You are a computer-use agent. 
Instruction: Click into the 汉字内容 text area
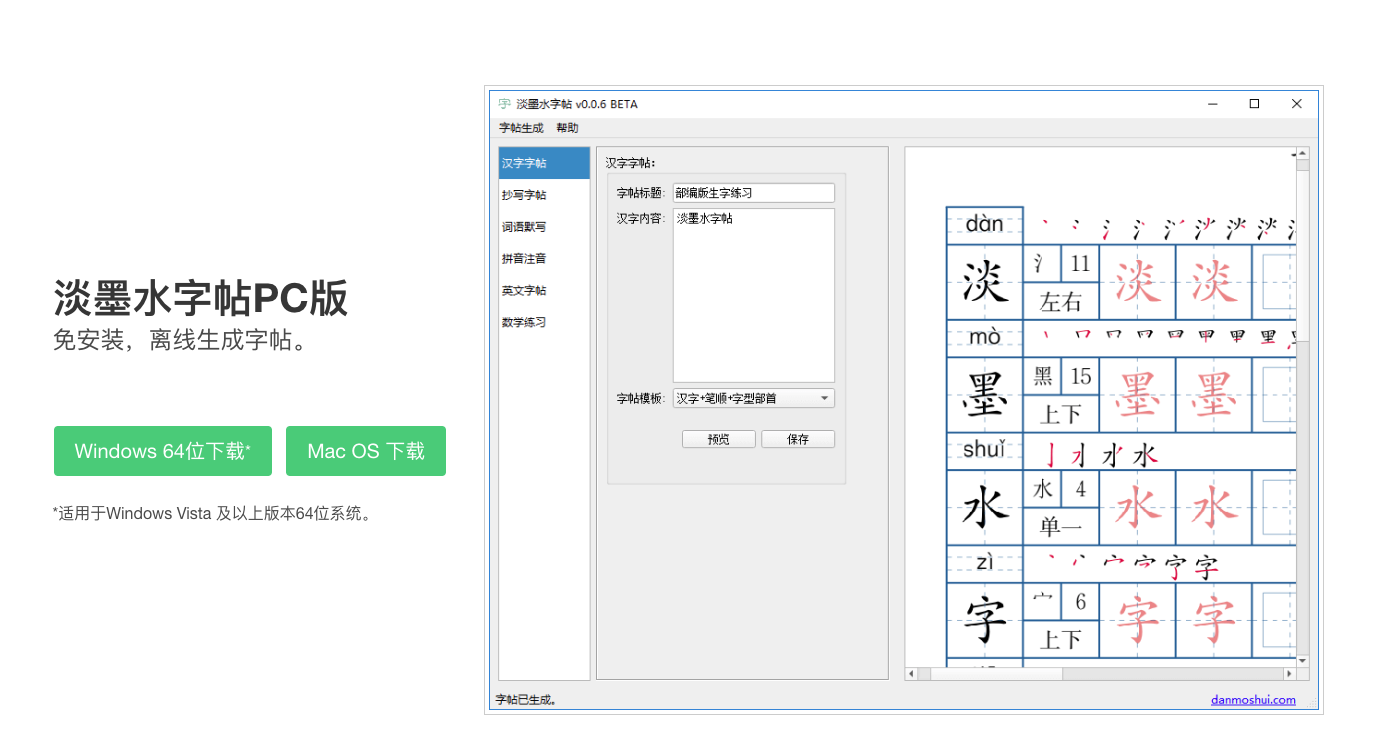pyautogui.click(x=753, y=295)
